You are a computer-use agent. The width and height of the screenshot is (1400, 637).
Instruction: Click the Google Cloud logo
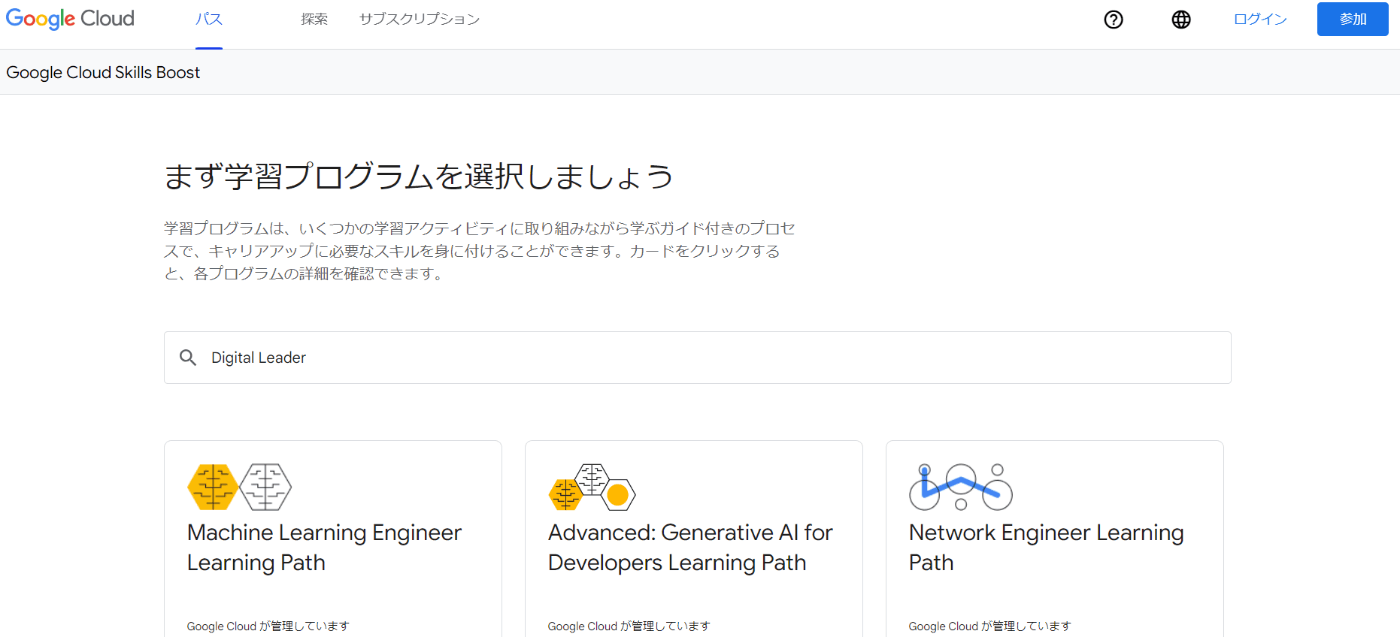pyautogui.click(x=70, y=19)
